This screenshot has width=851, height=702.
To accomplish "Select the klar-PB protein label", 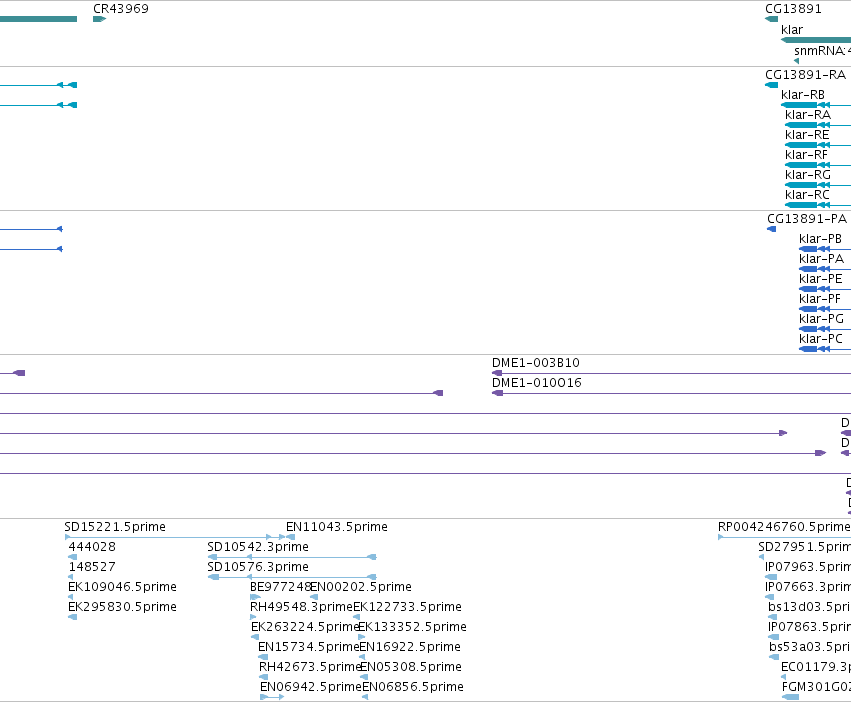I will [821, 239].
